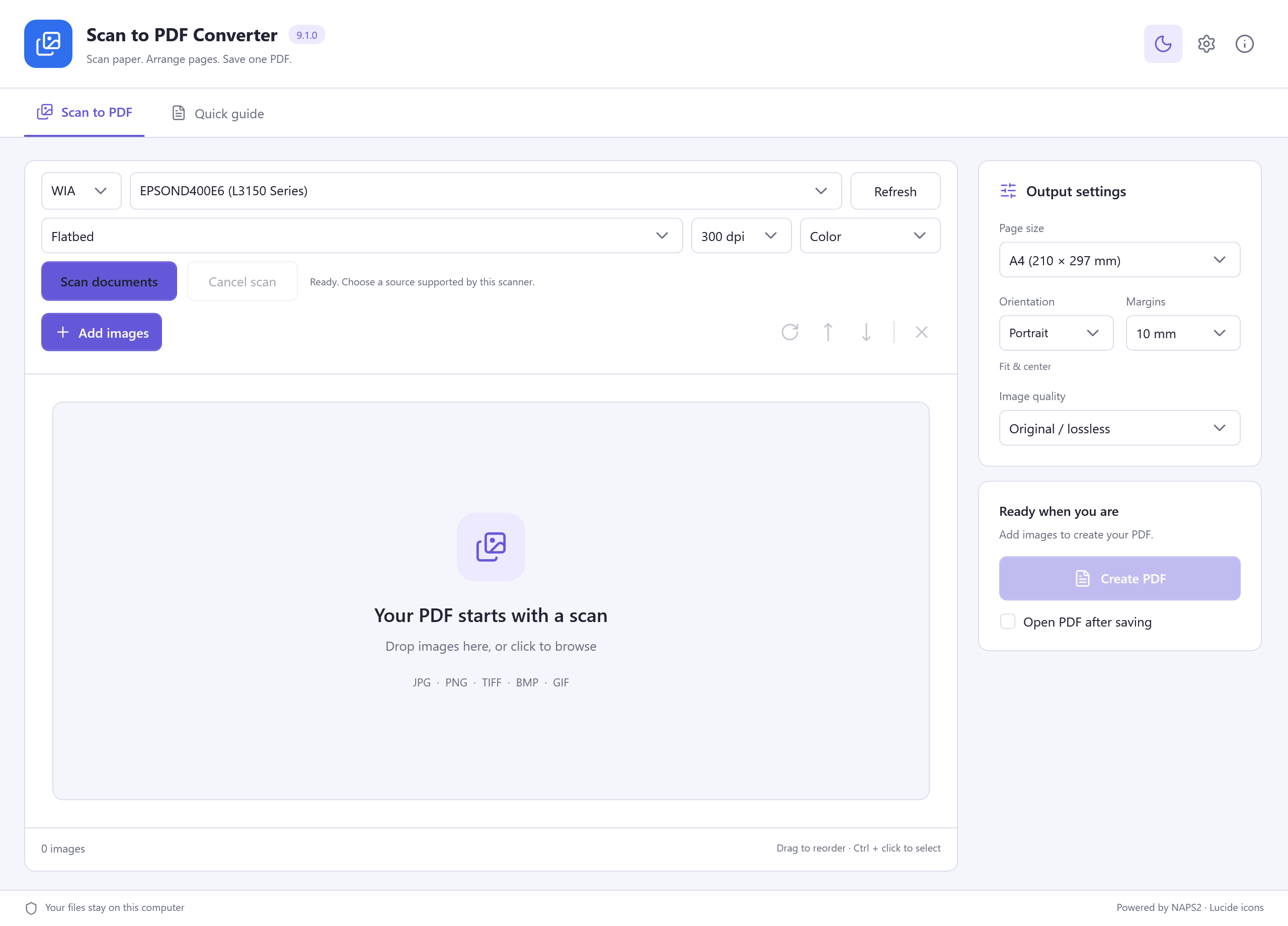Screen dimensions: 1288x926
Task: Open the Flatbed source dropdown
Action: (362, 236)
